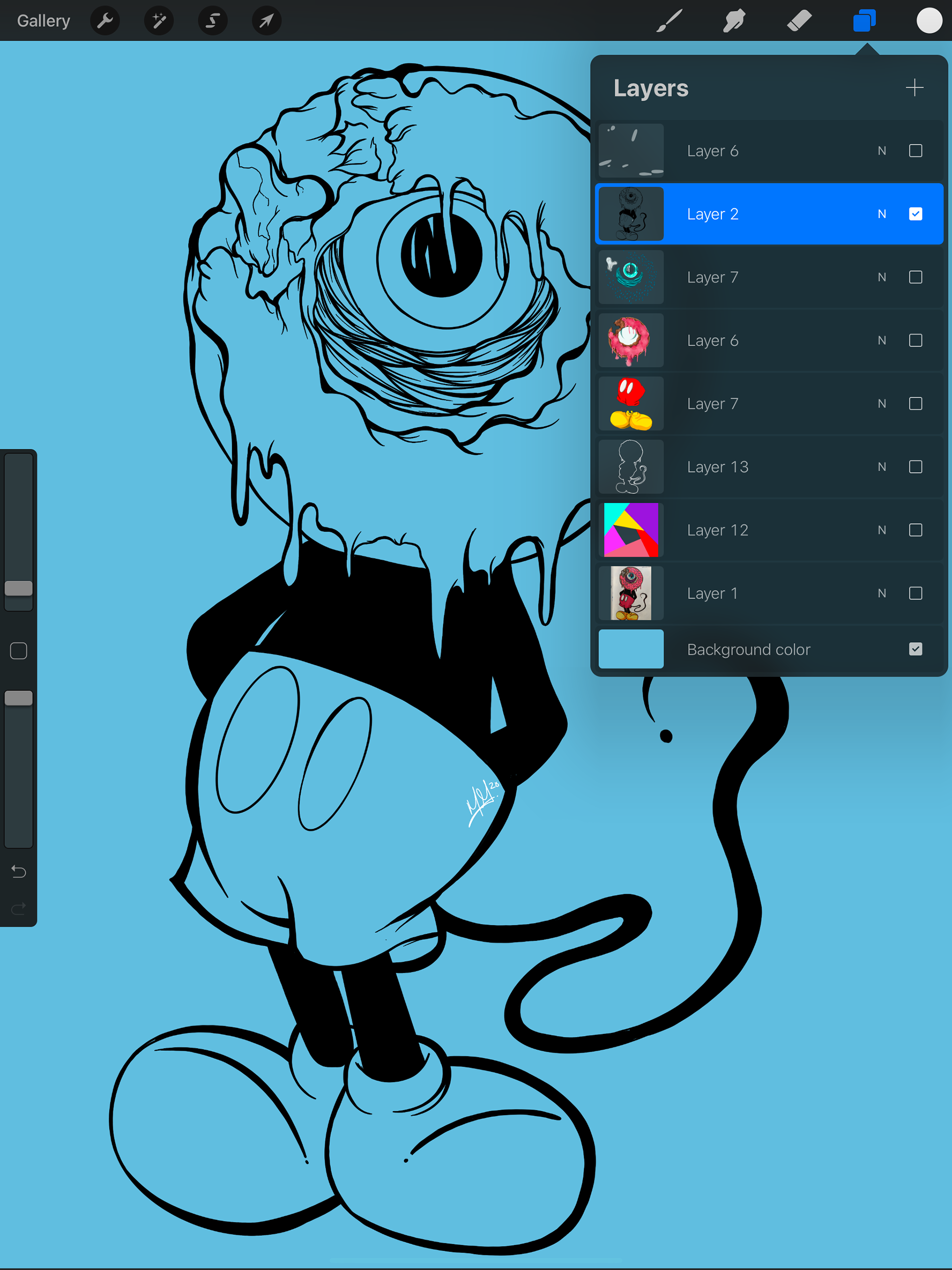Tap the undo arrow in sidebar
The width and height of the screenshot is (952, 1270).
(x=18, y=872)
